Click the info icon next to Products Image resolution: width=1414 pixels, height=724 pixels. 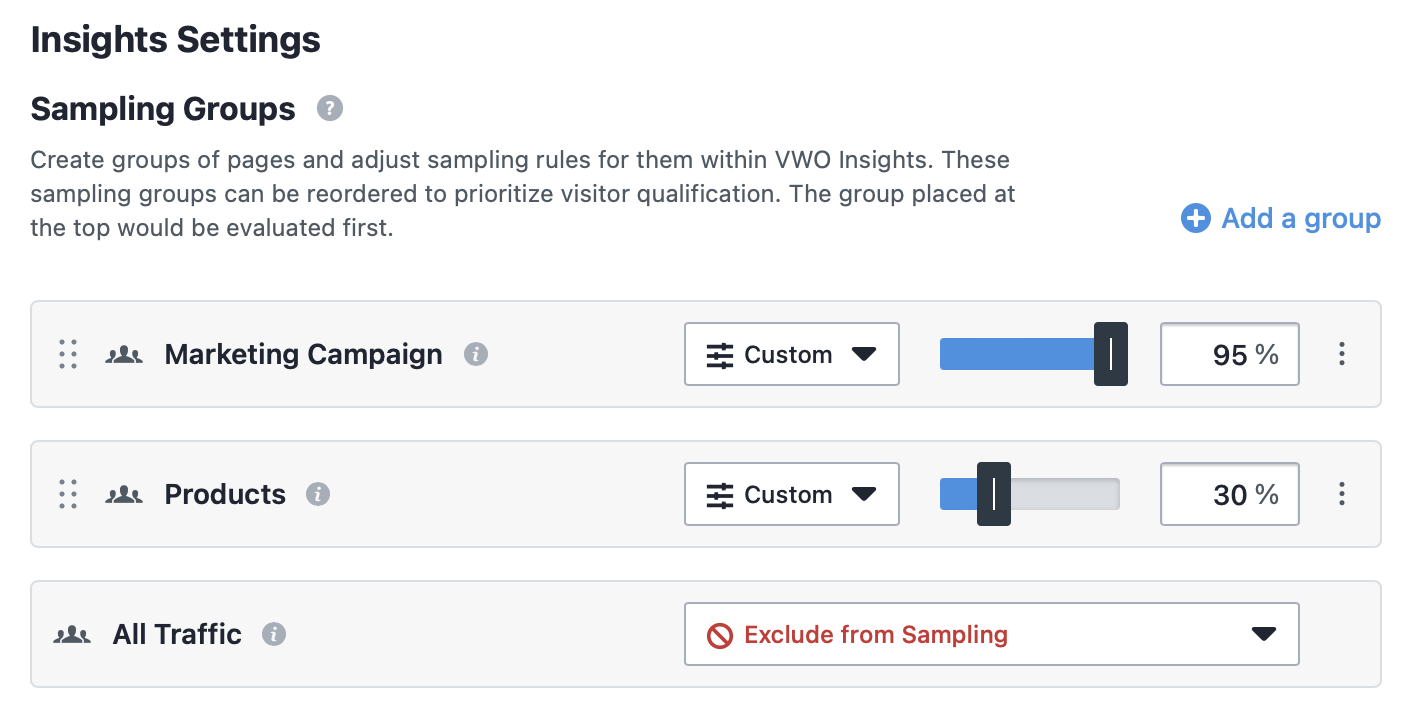(x=318, y=494)
